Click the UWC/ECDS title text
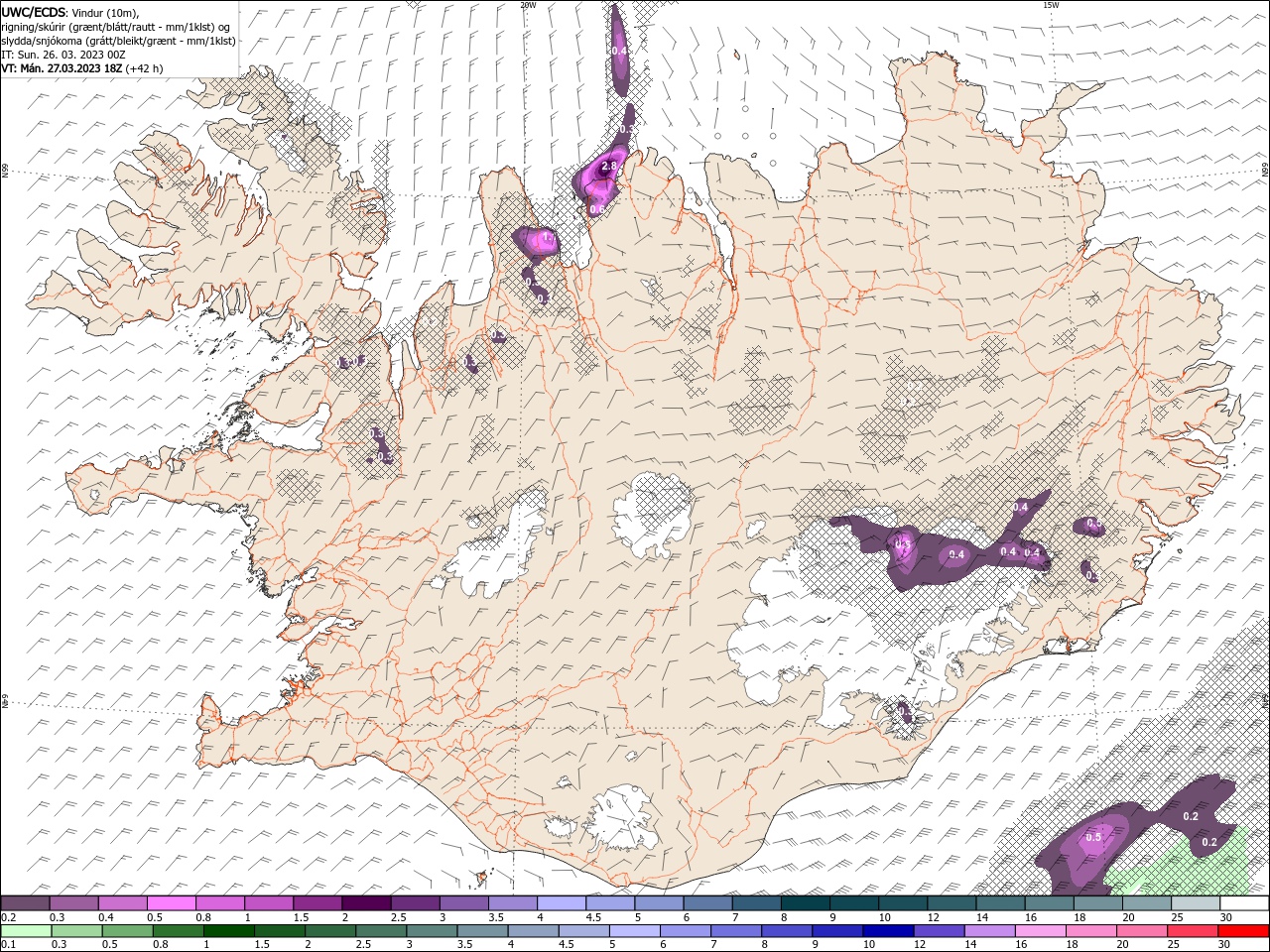The image size is (1270, 952). (x=34, y=12)
